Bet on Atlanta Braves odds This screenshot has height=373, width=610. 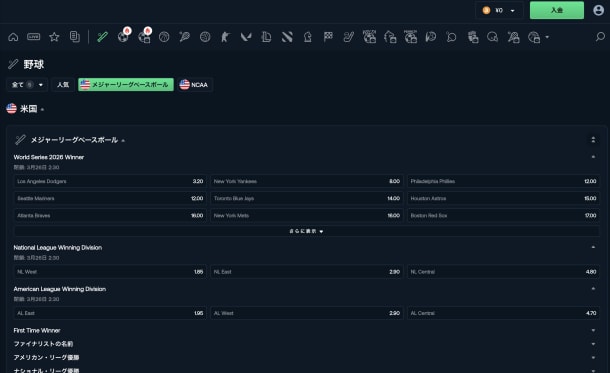110,215
